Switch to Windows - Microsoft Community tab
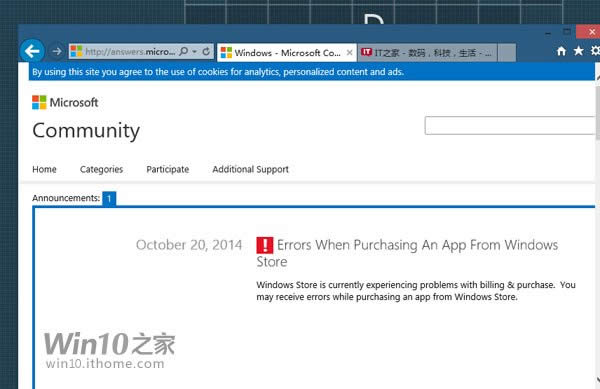Viewport: 600px width, 389px height. click(287, 52)
